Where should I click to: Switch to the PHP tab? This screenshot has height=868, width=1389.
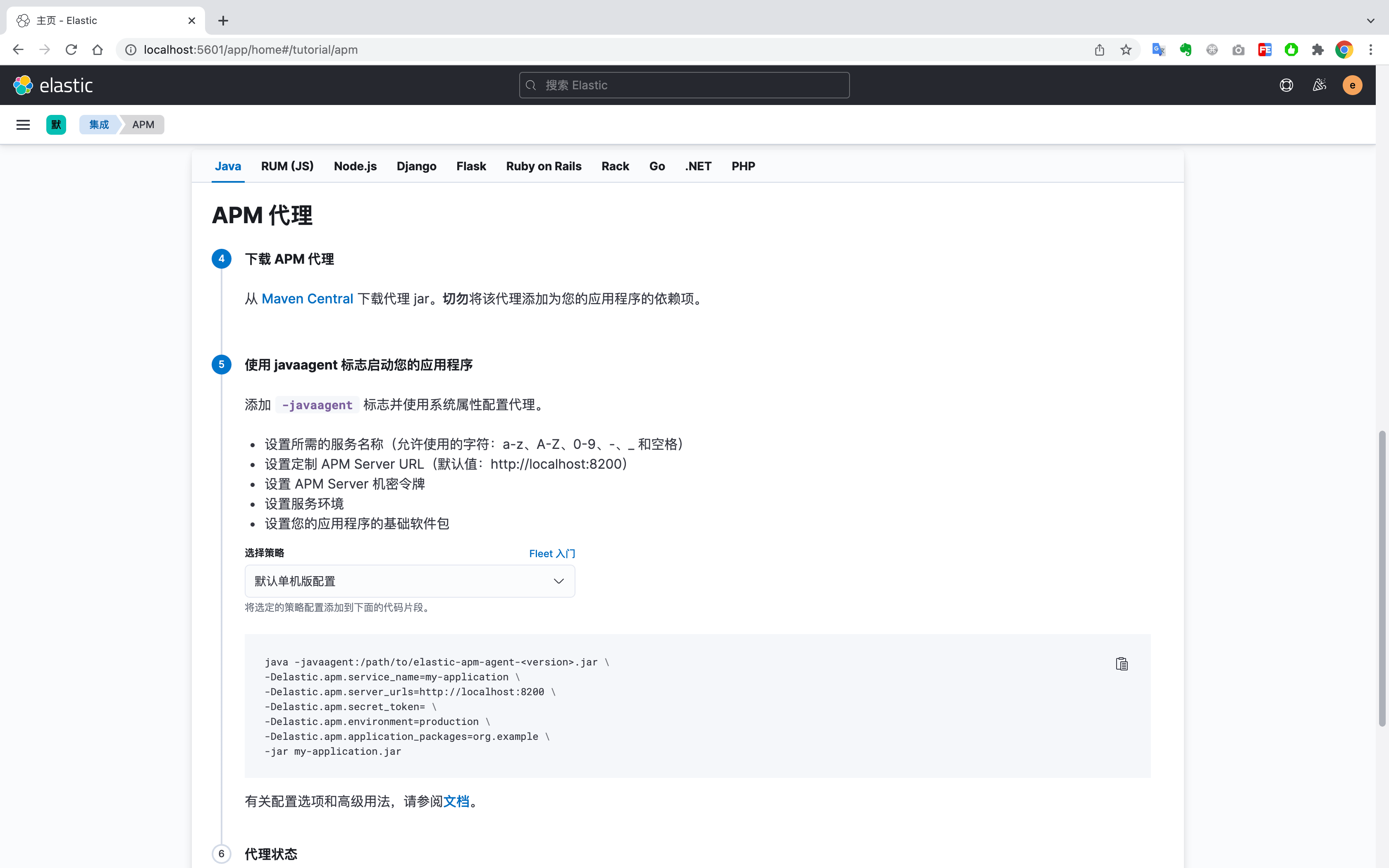743,167
